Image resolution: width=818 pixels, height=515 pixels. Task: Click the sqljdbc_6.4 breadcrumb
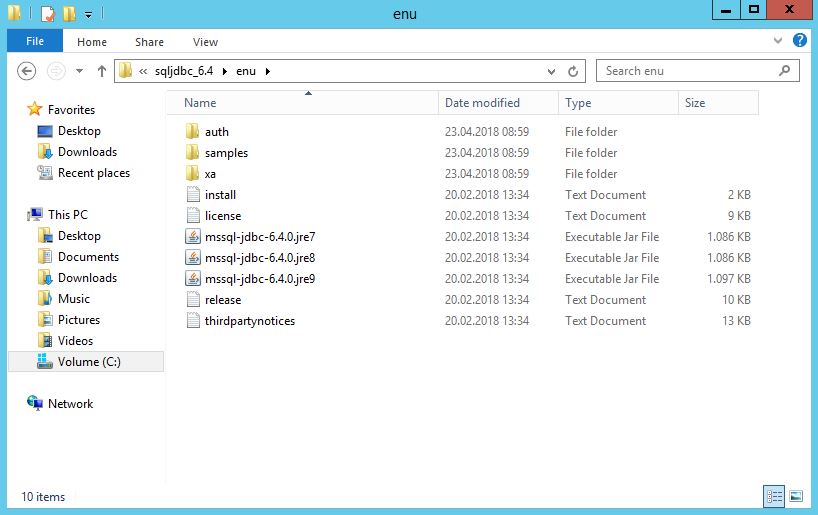(x=184, y=71)
